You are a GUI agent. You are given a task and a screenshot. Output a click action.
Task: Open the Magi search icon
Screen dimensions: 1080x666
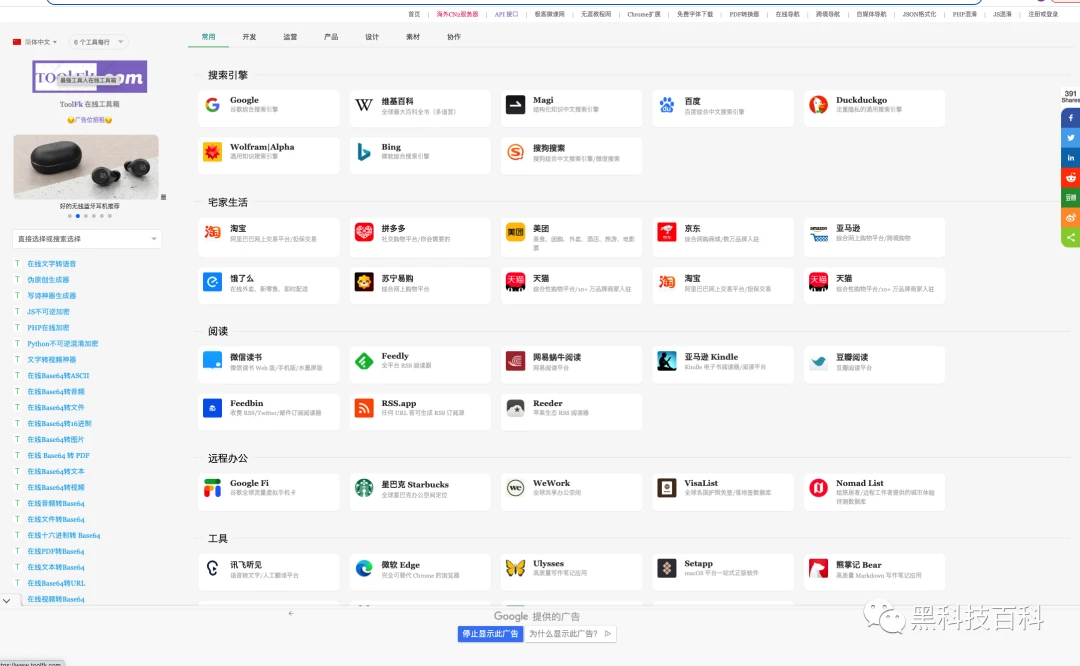pos(515,105)
